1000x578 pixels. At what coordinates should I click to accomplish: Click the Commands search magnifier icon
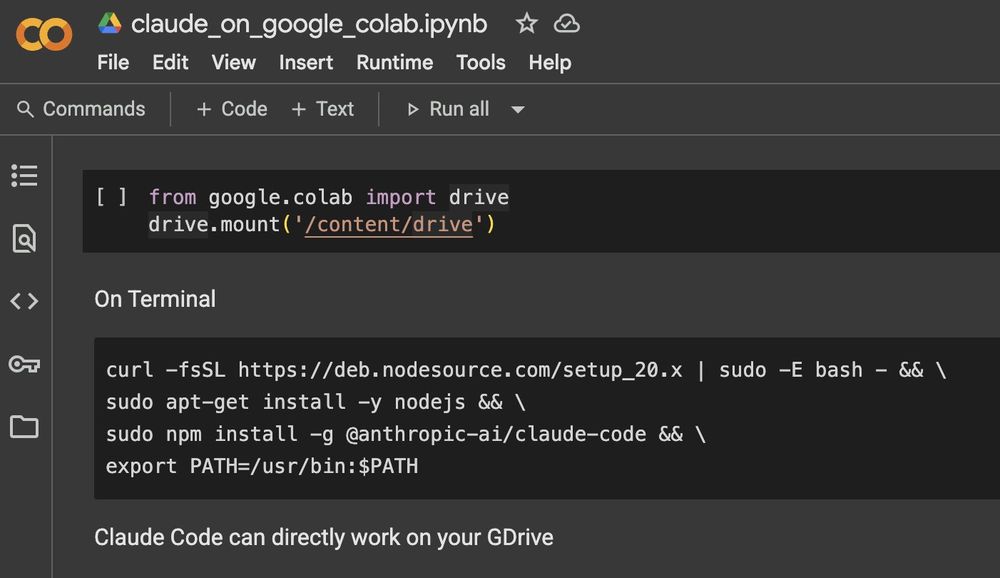pyautogui.click(x=25, y=109)
